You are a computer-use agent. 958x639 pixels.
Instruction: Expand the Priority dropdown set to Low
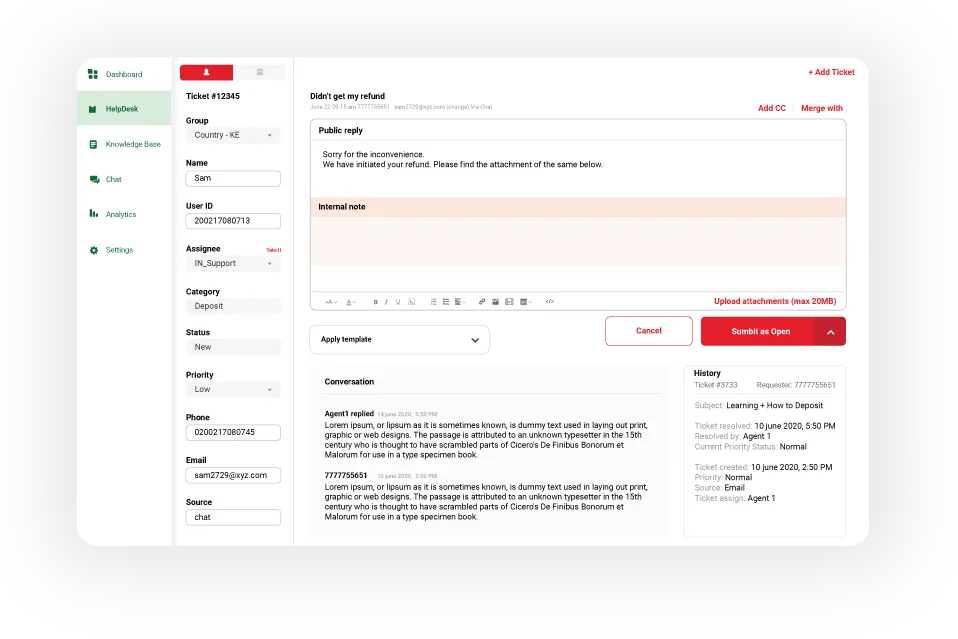tap(233, 389)
